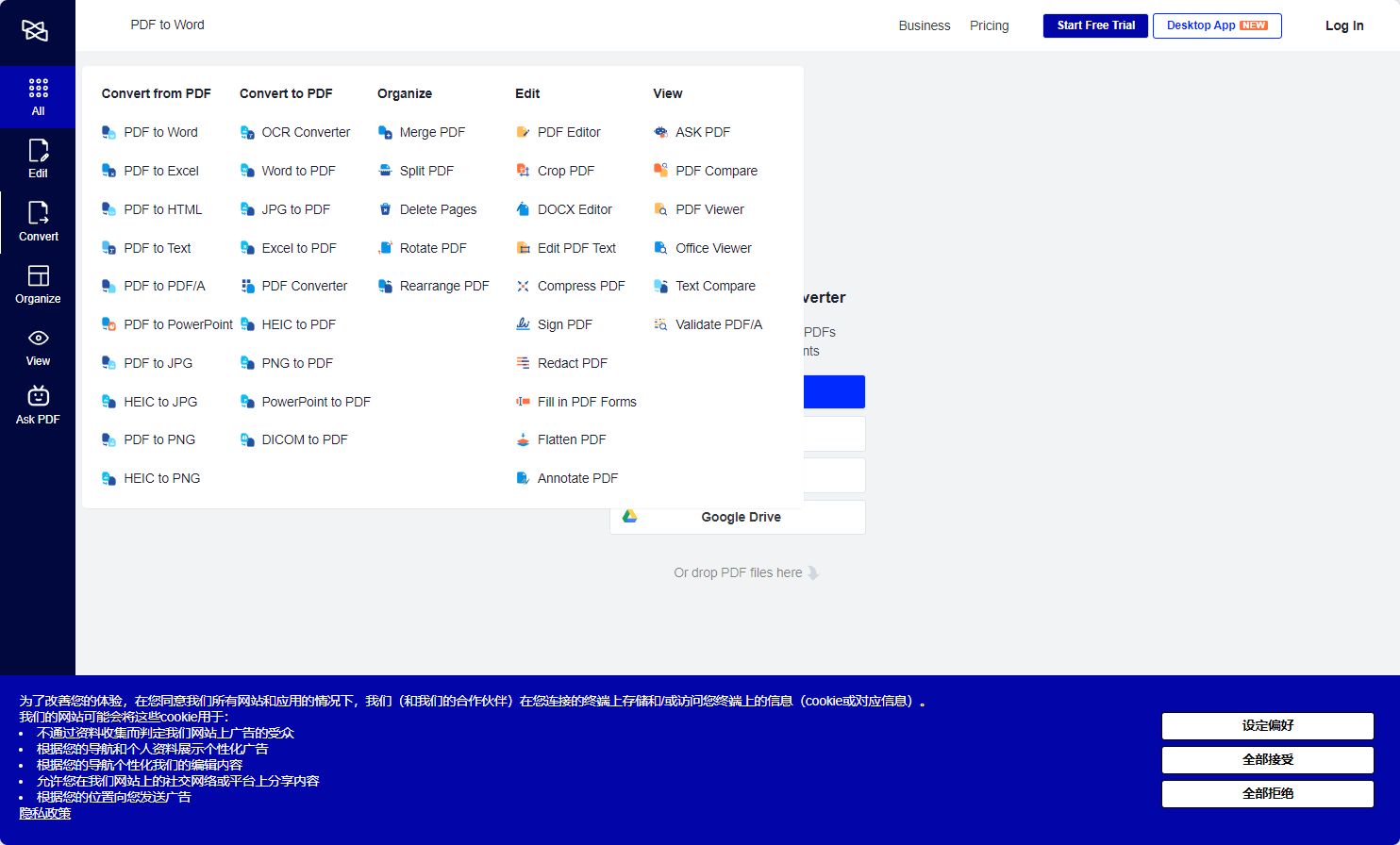
Task: Open the 隐私政策 privacy link
Action: [x=45, y=813]
